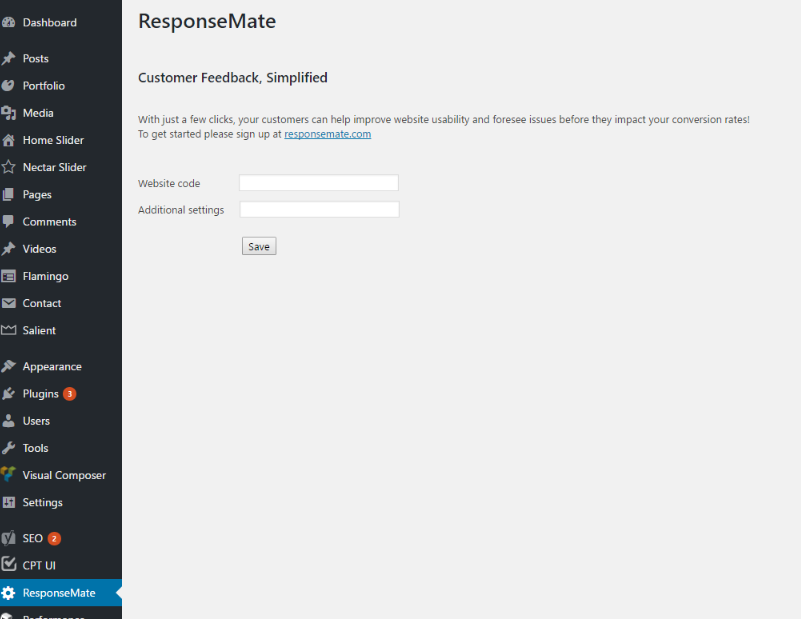Click the Home Slider house icon
The height and width of the screenshot is (619, 801).
8,140
